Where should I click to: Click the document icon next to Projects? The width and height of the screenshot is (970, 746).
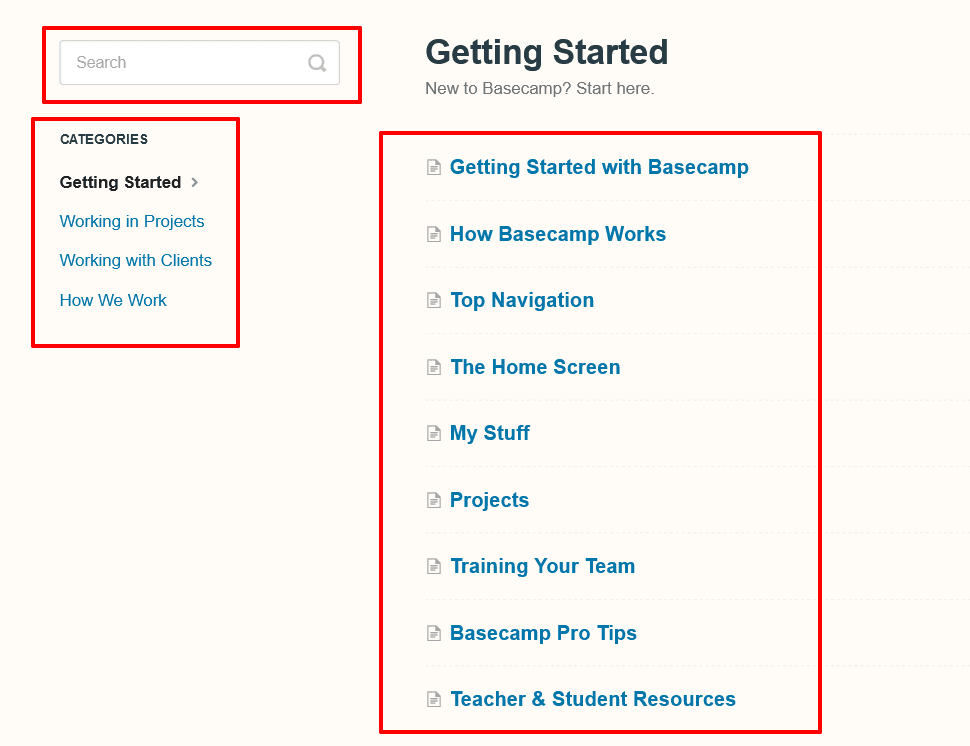[x=434, y=500]
